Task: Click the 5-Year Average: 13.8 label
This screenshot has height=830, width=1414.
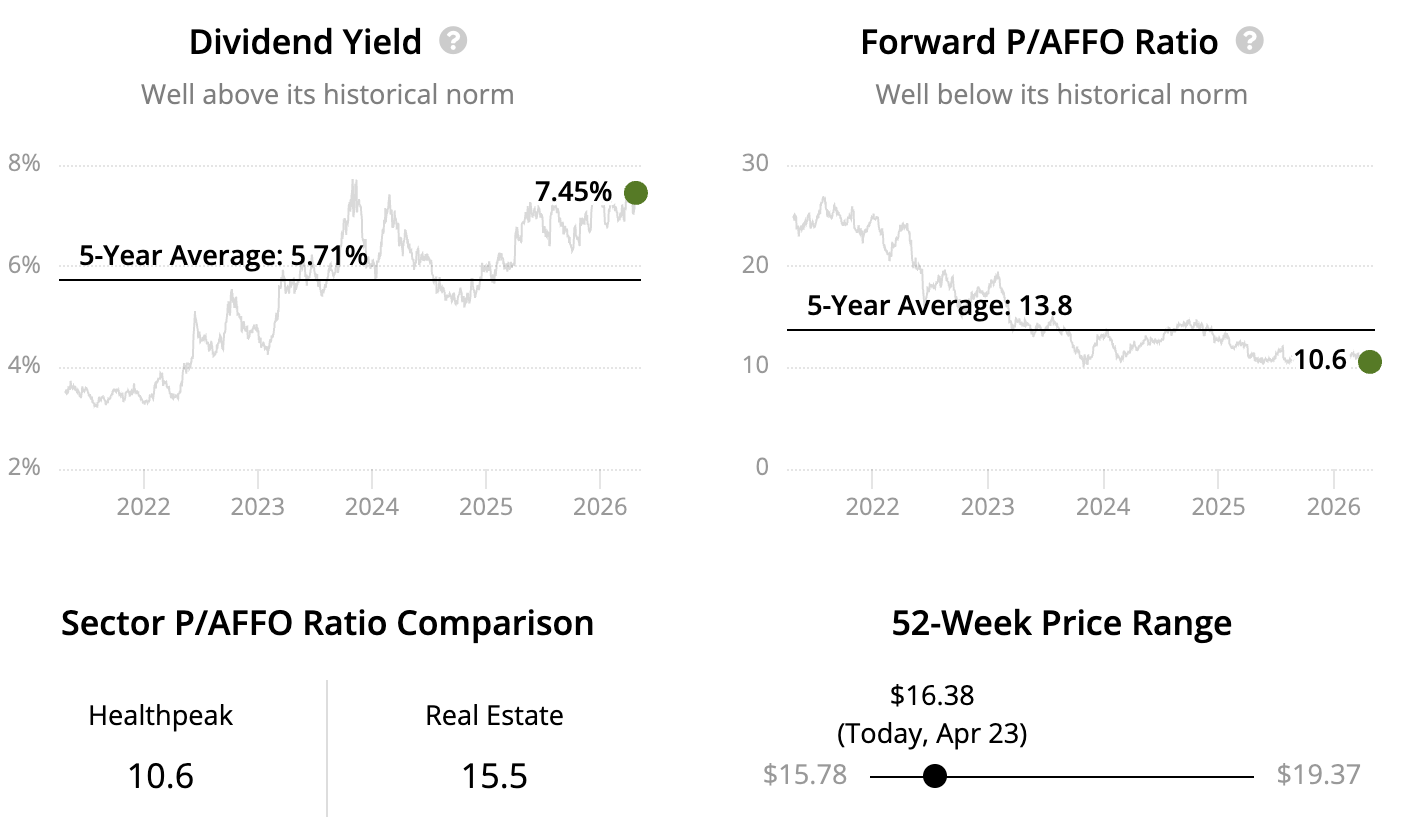Action: (939, 306)
